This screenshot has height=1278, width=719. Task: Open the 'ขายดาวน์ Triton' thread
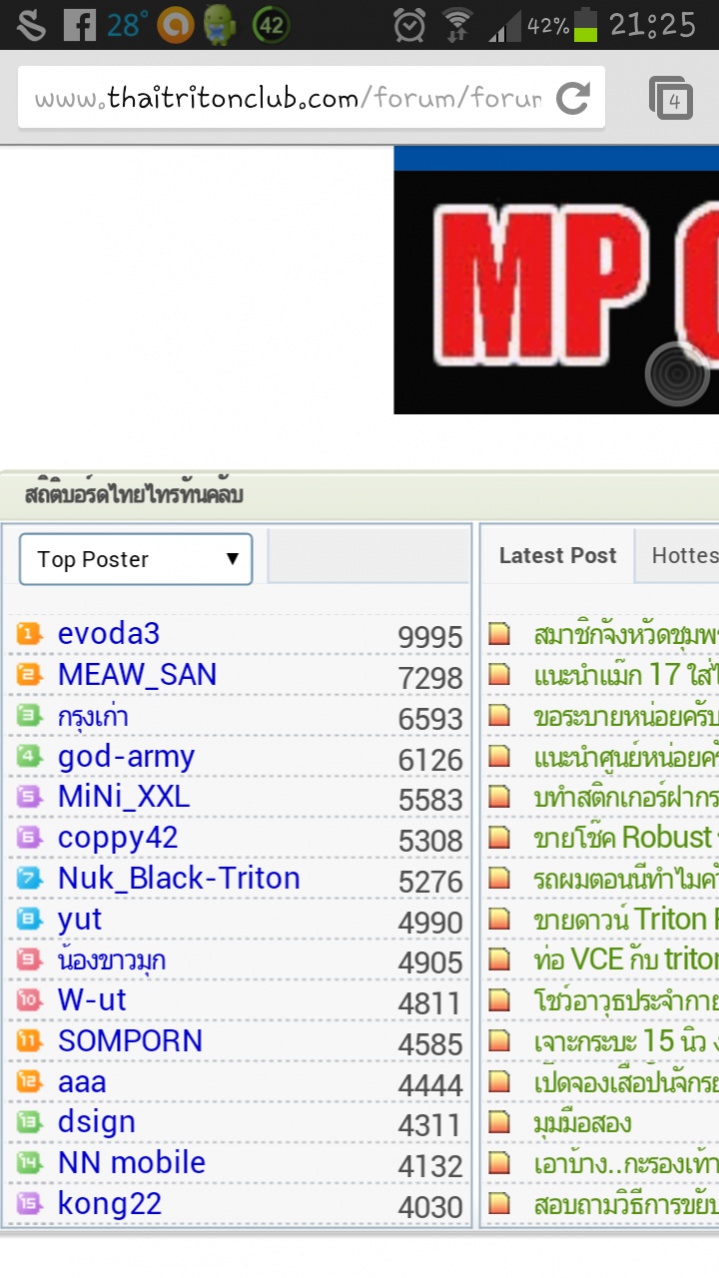click(626, 919)
